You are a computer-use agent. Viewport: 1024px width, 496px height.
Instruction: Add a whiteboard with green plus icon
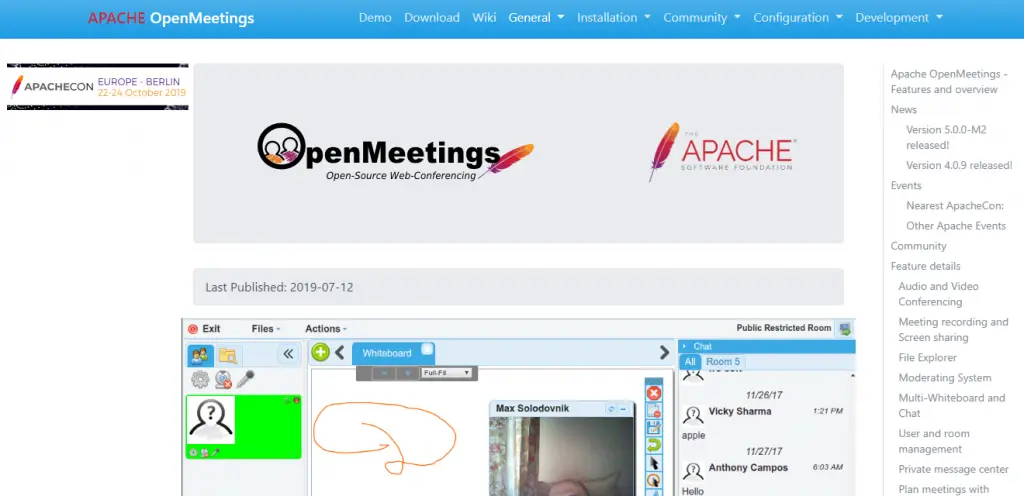click(x=320, y=352)
